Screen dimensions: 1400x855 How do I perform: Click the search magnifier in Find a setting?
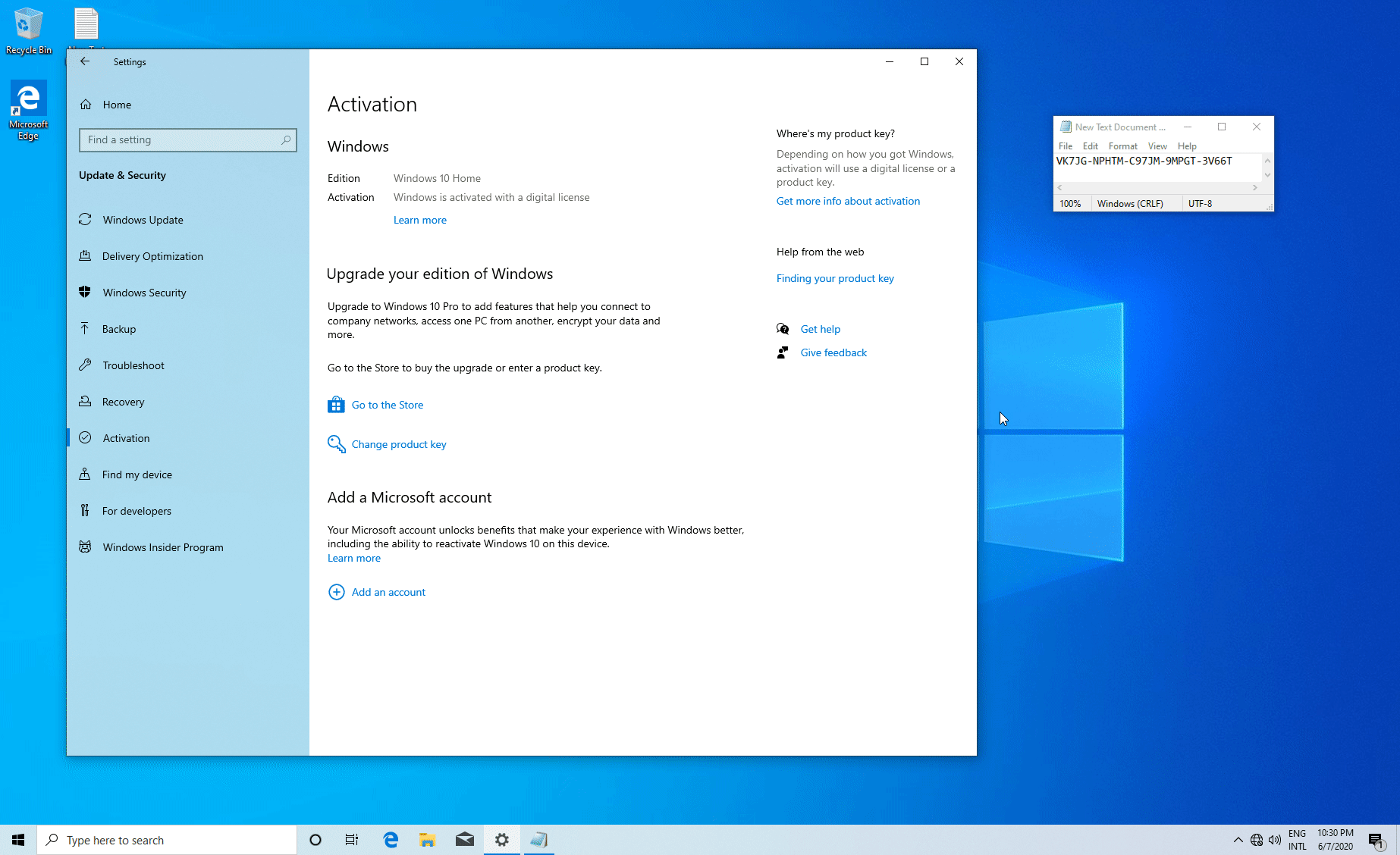point(286,139)
